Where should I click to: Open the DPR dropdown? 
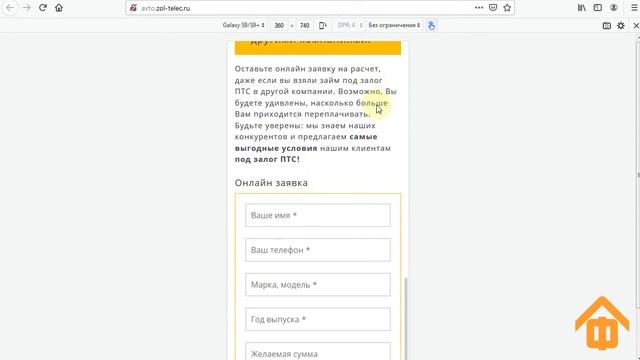coord(350,25)
